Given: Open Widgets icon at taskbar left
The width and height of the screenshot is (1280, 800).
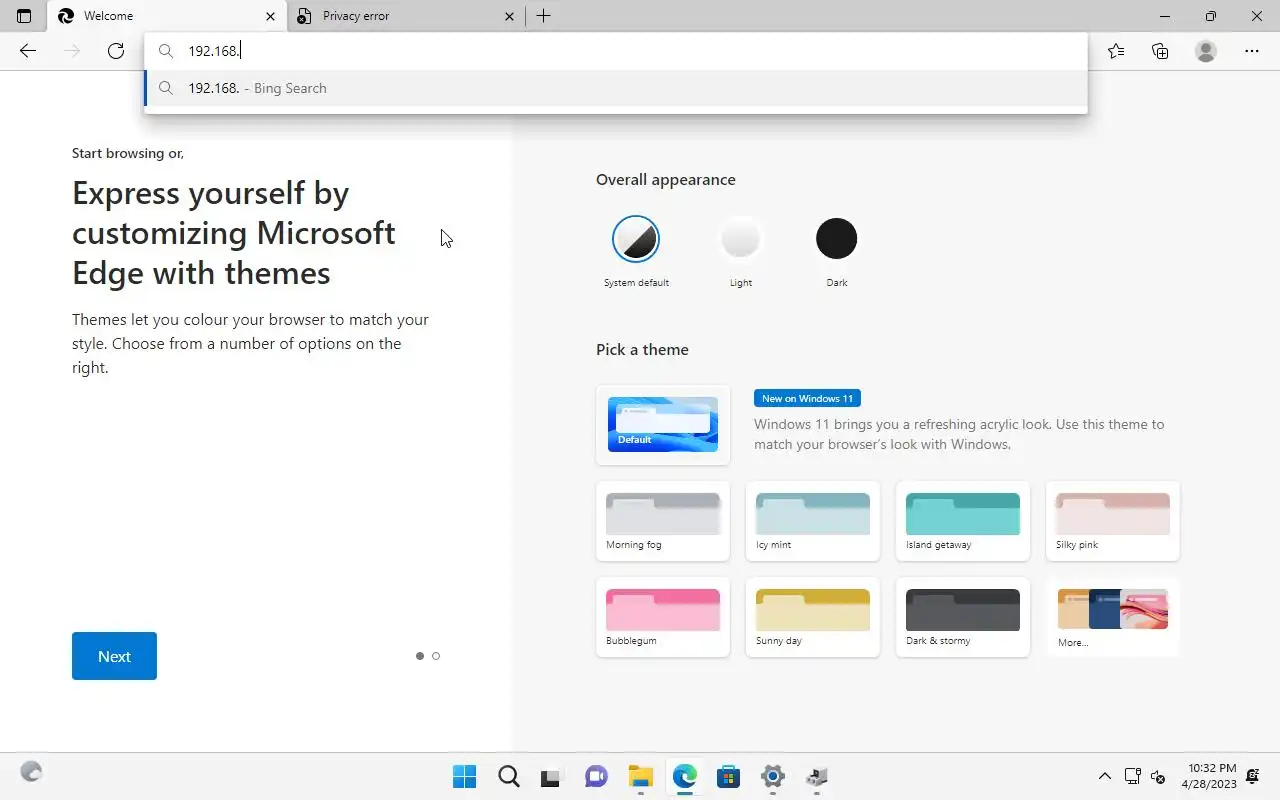Looking at the screenshot, I should coord(32,772).
